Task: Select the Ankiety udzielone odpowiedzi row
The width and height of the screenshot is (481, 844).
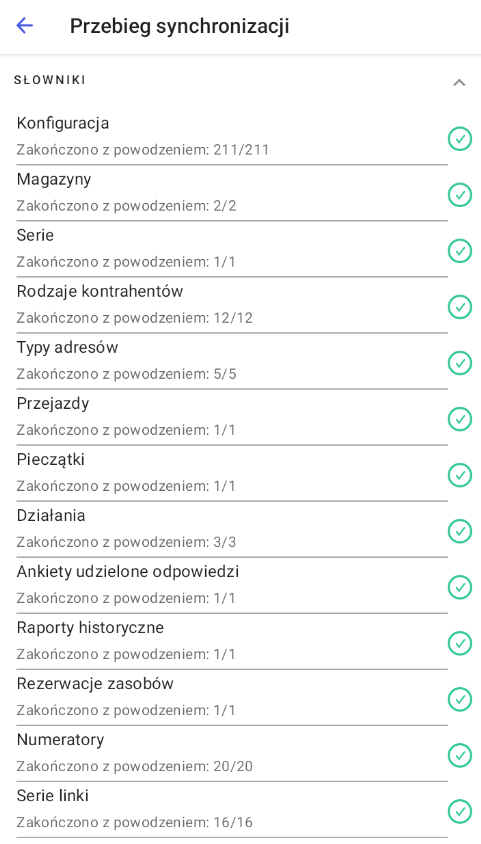Action: tap(240, 585)
